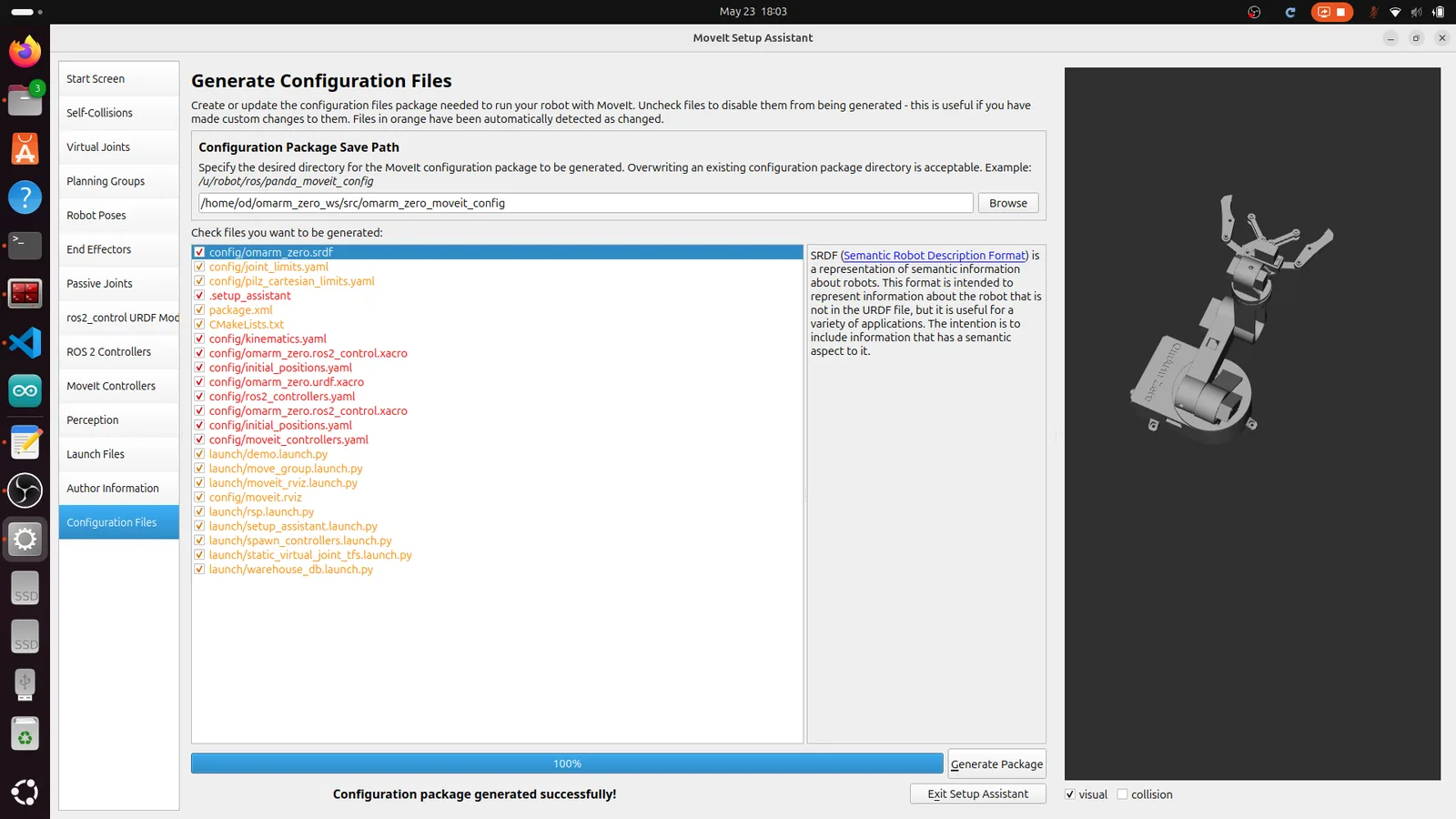Toggle config/ros2_controllers.yaml checkbox
The height and width of the screenshot is (819, 1456).
click(x=199, y=397)
